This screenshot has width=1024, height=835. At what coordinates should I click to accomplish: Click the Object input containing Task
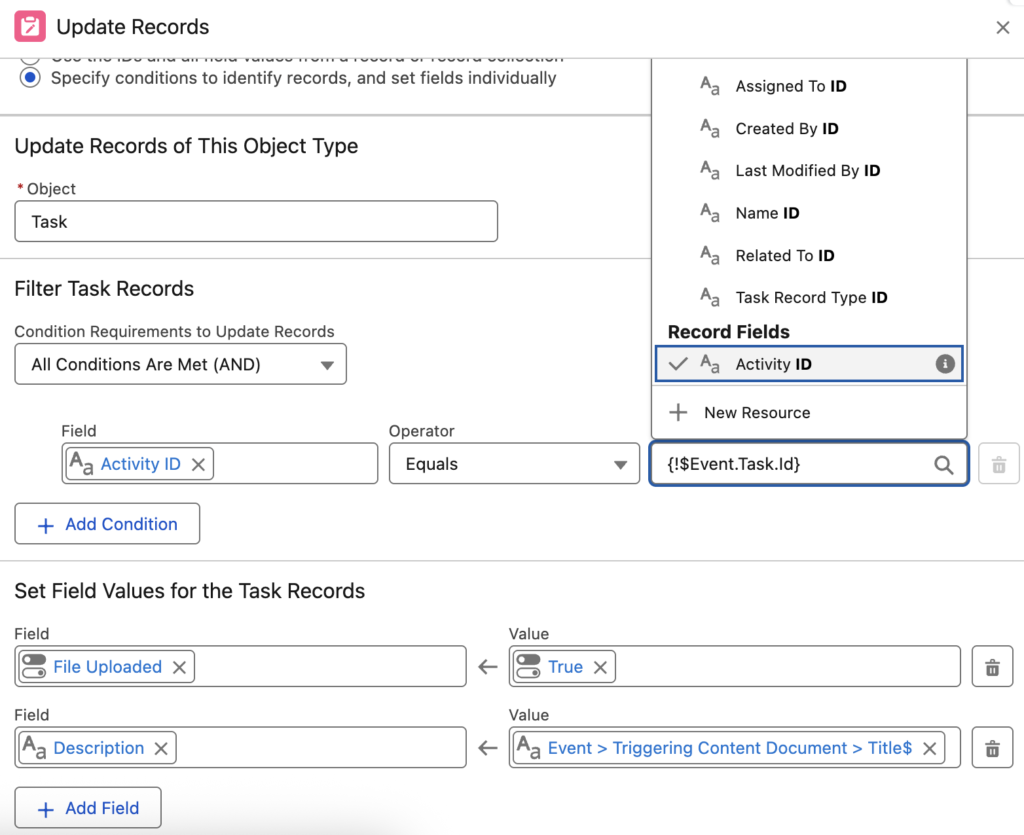tap(256, 222)
